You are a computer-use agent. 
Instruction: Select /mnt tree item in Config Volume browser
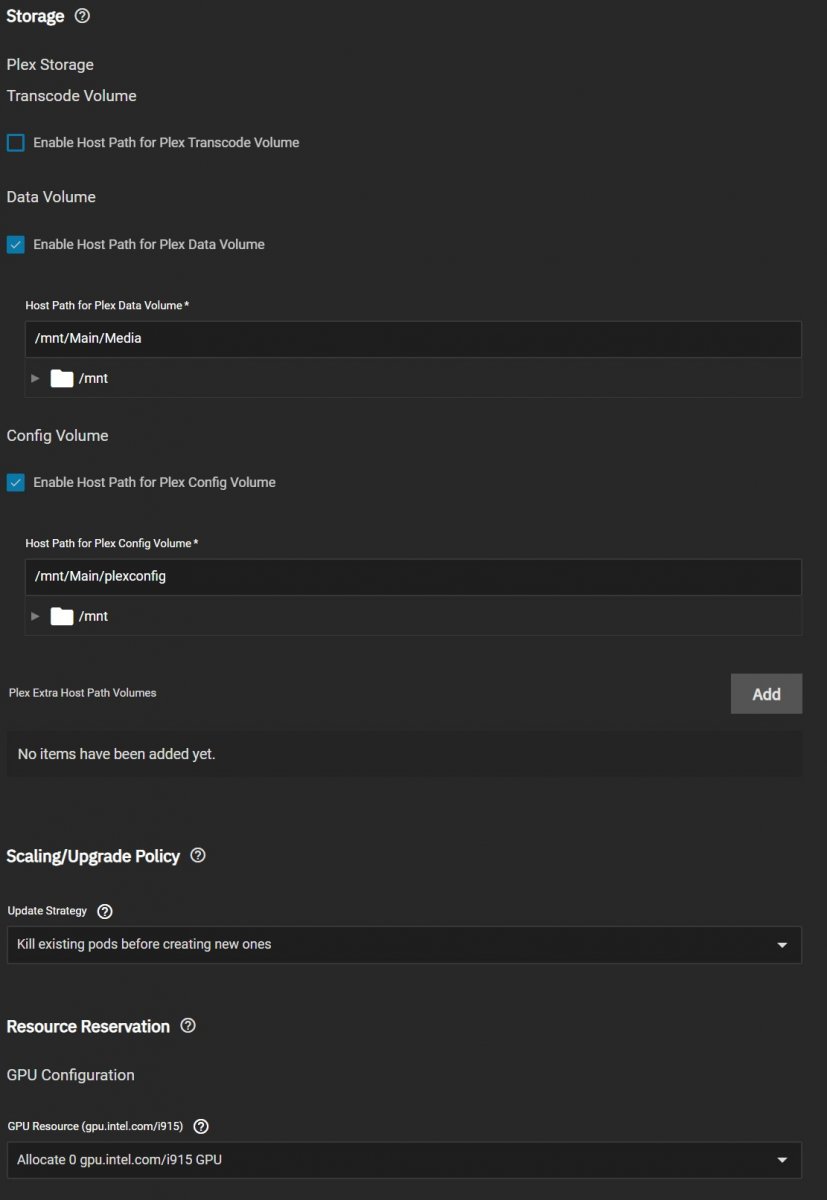pos(93,617)
